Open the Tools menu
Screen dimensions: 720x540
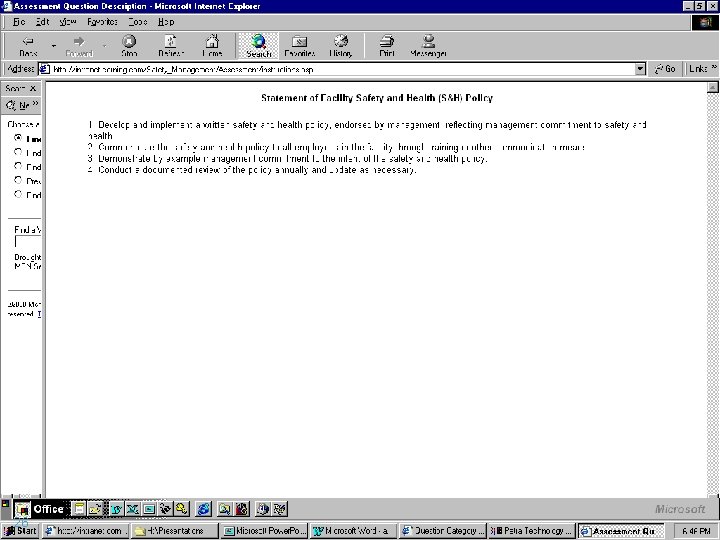[x=137, y=22]
